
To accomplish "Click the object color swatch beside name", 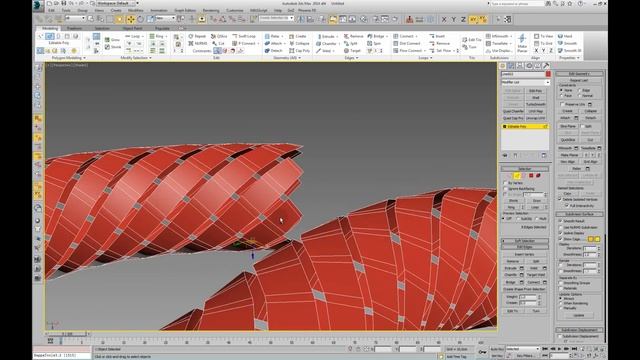I will [548, 74].
